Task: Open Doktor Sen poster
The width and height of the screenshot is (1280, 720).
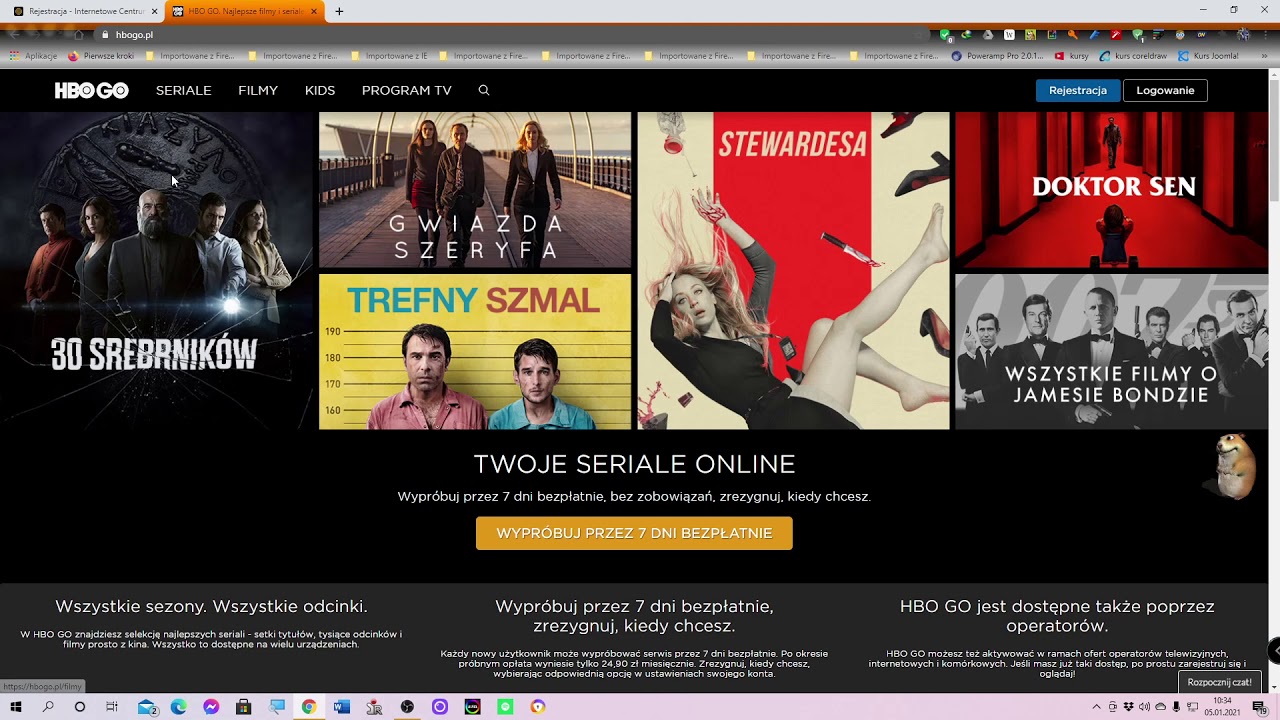Action: coord(1111,189)
